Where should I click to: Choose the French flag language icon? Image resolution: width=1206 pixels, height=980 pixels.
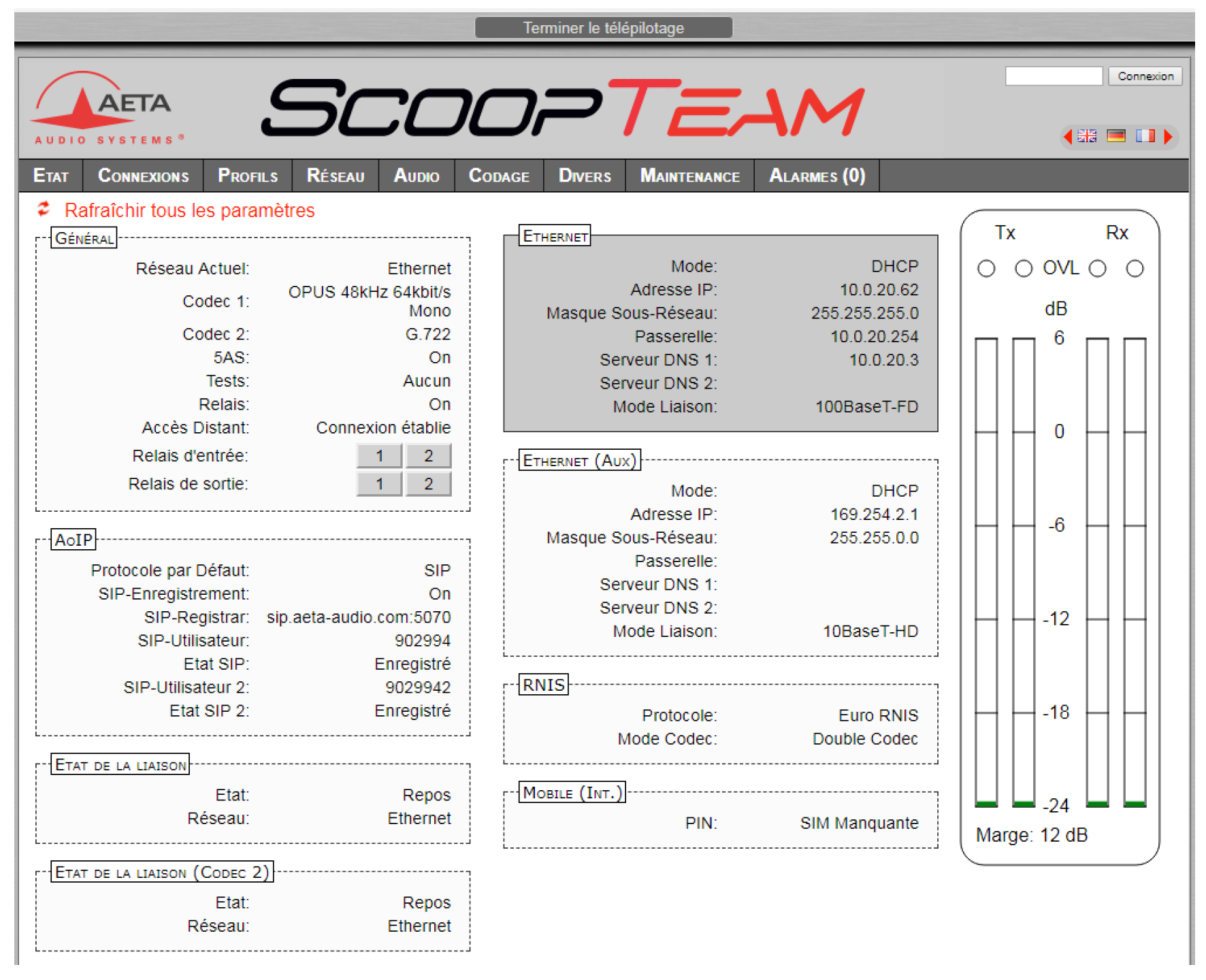point(1145,136)
